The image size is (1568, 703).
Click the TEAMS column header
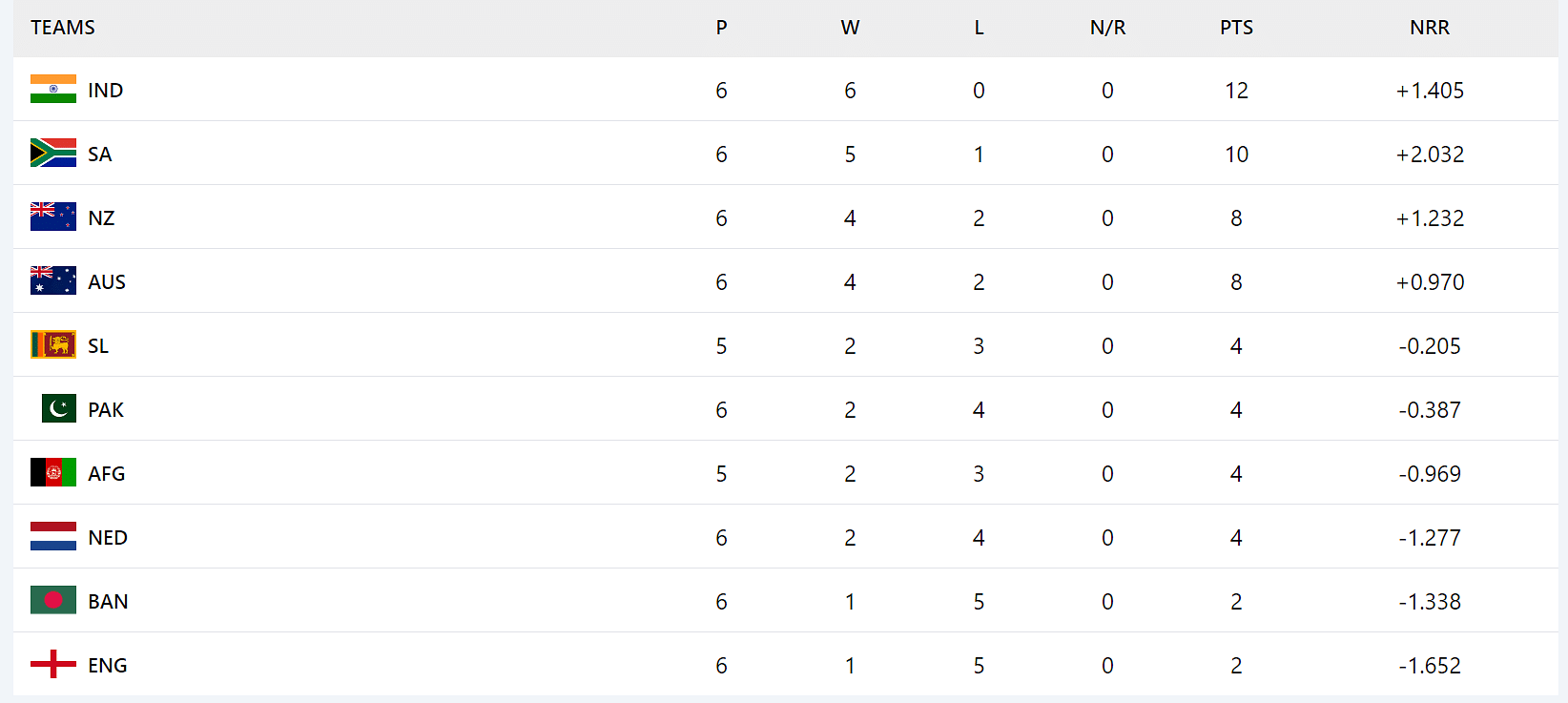(x=63, y=28)
